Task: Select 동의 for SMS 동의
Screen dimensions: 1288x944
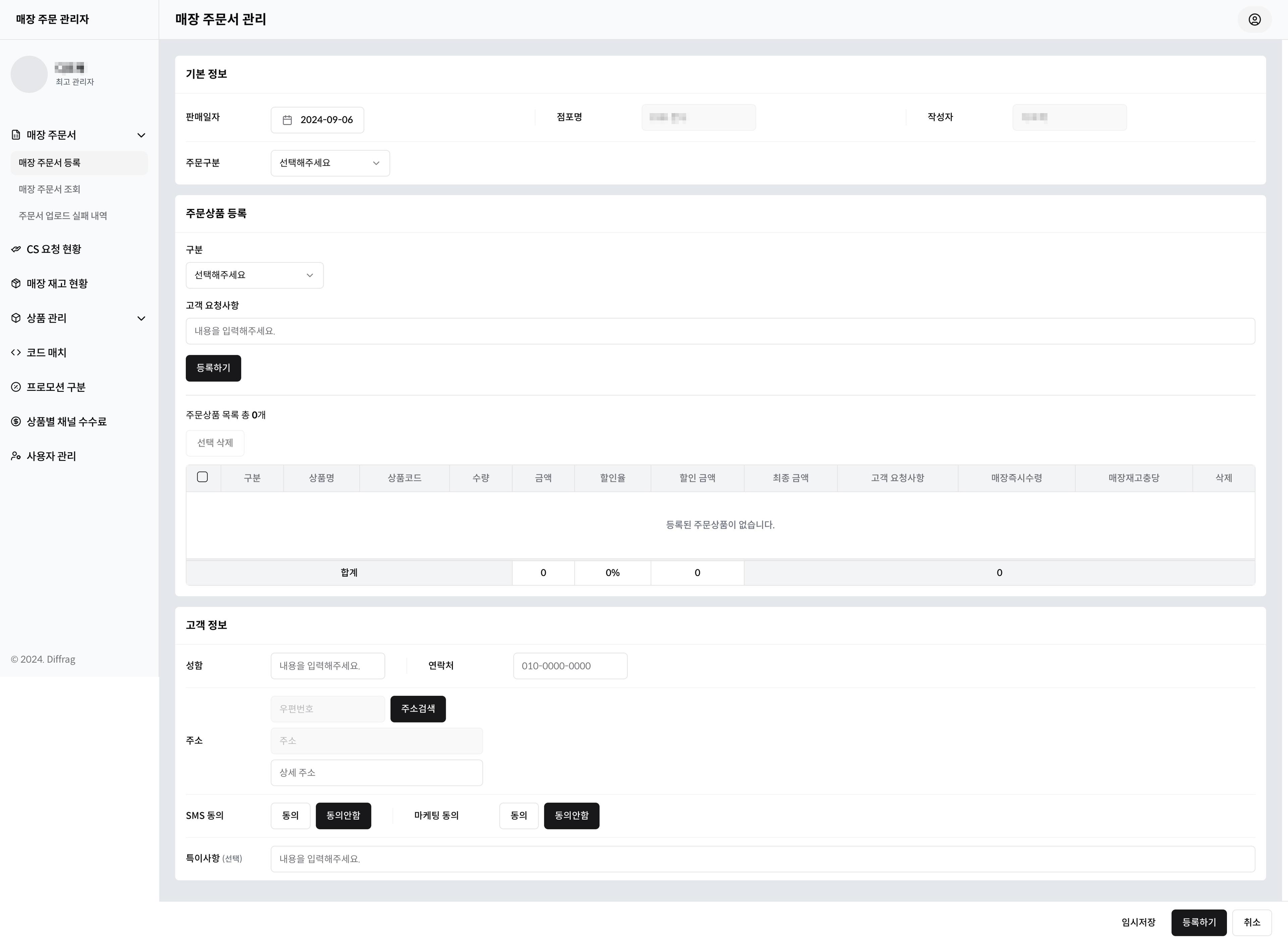Action: click(290, 816)
